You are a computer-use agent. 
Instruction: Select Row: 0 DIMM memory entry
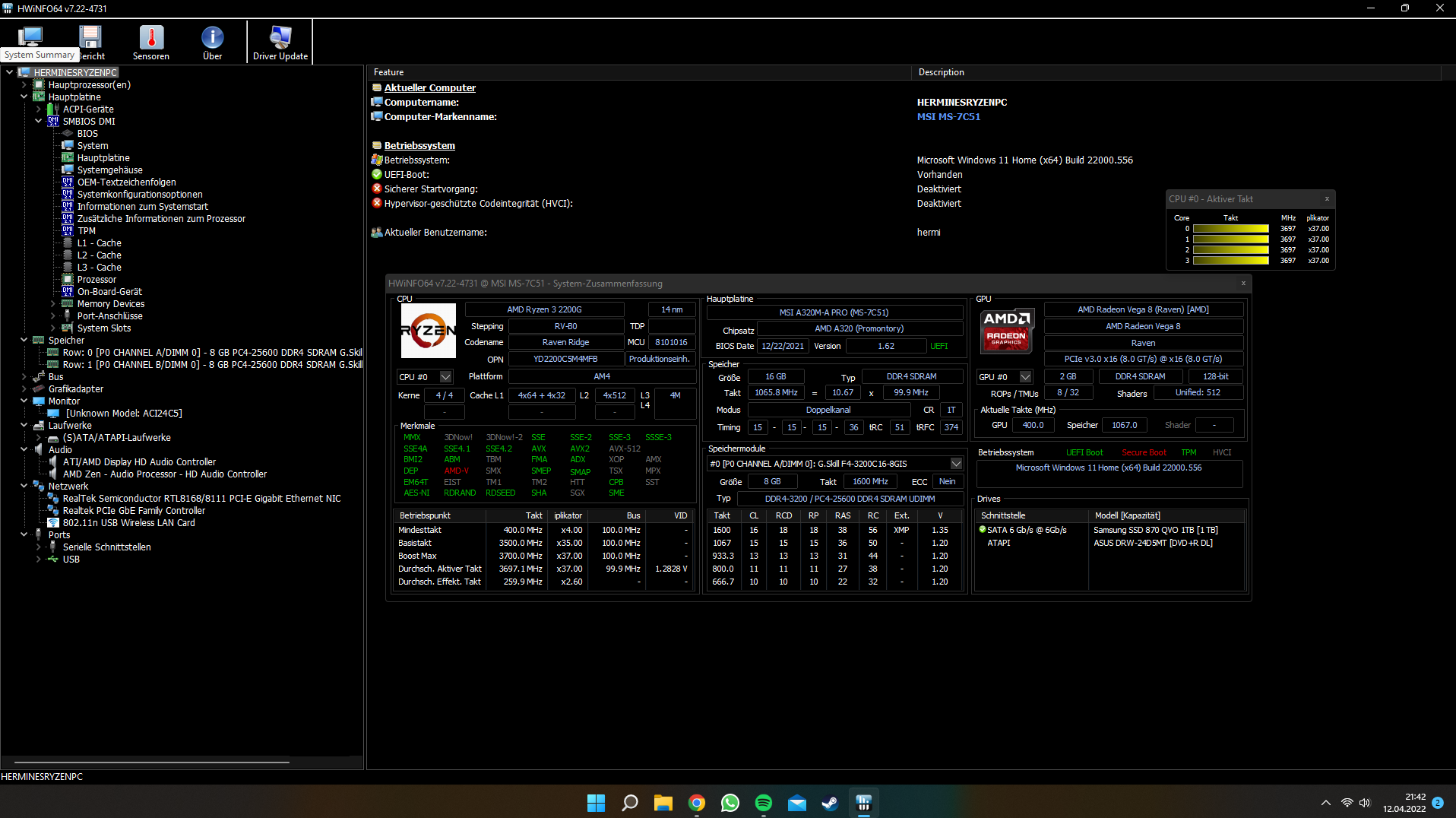coord(212,353)
